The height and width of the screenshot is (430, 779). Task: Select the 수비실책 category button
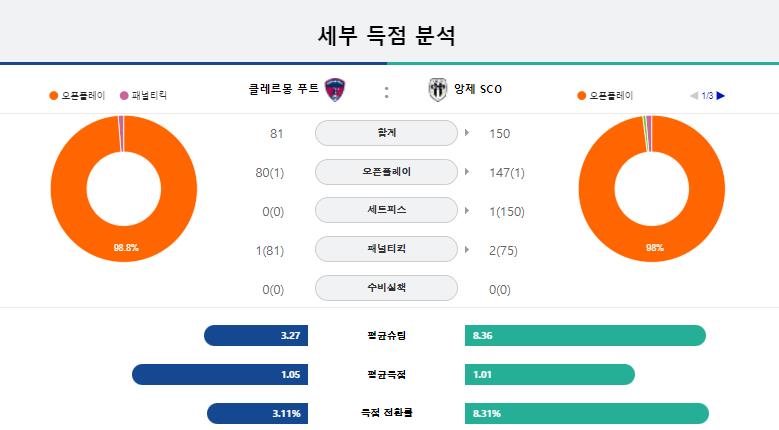pos(387,287)
